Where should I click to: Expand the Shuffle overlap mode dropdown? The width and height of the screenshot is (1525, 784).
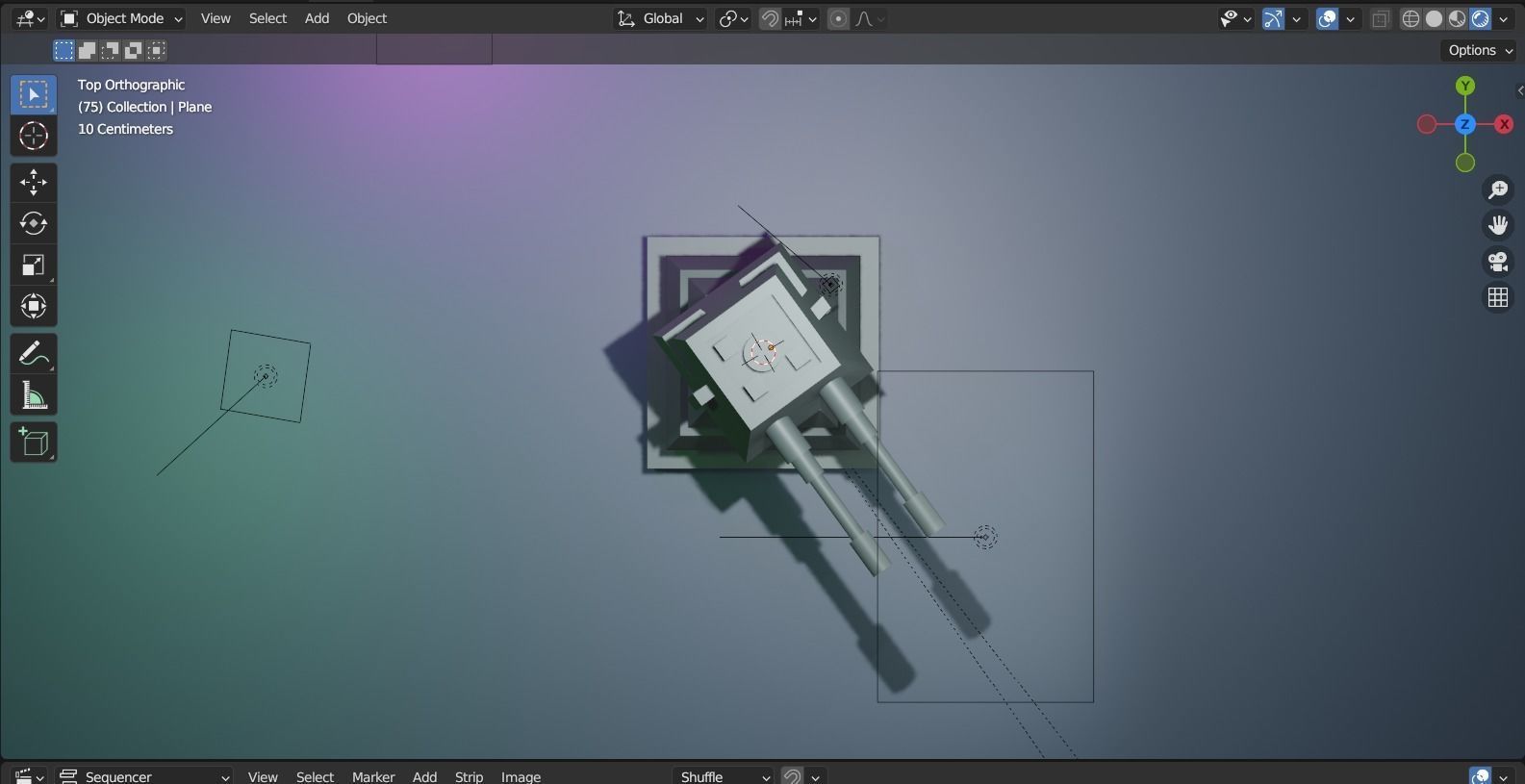coord(724,776)
